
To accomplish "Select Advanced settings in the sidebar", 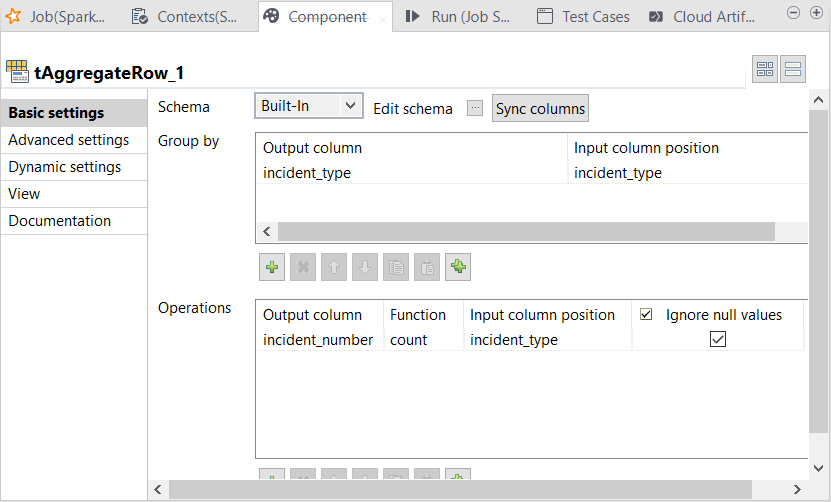I will [x=68, y=140].
